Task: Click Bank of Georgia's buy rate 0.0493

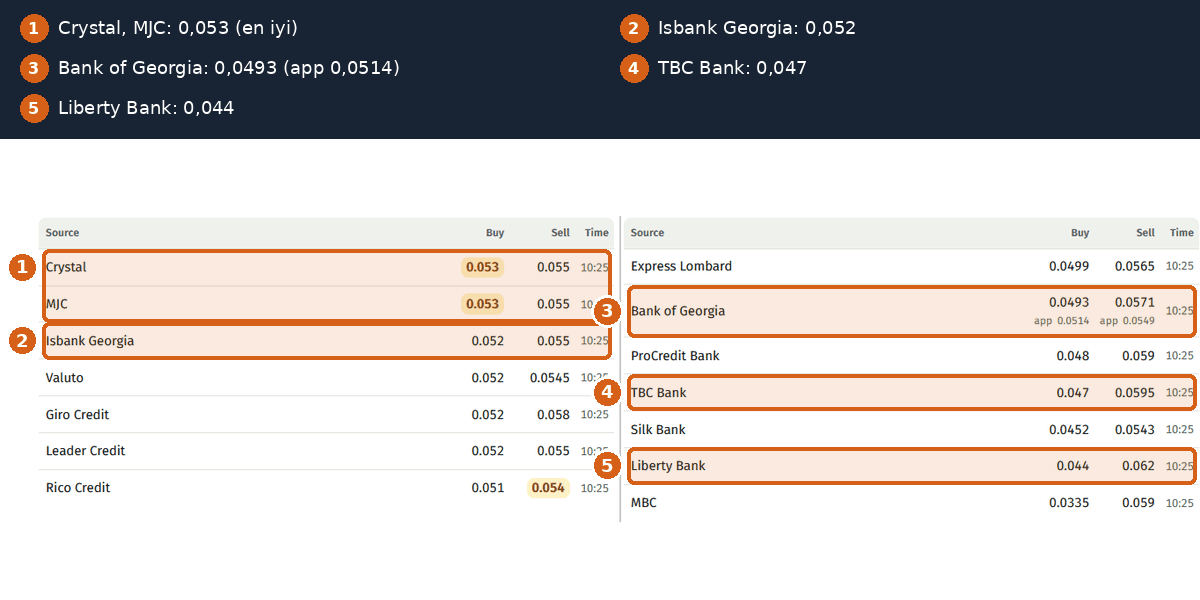Action: 1069,302
